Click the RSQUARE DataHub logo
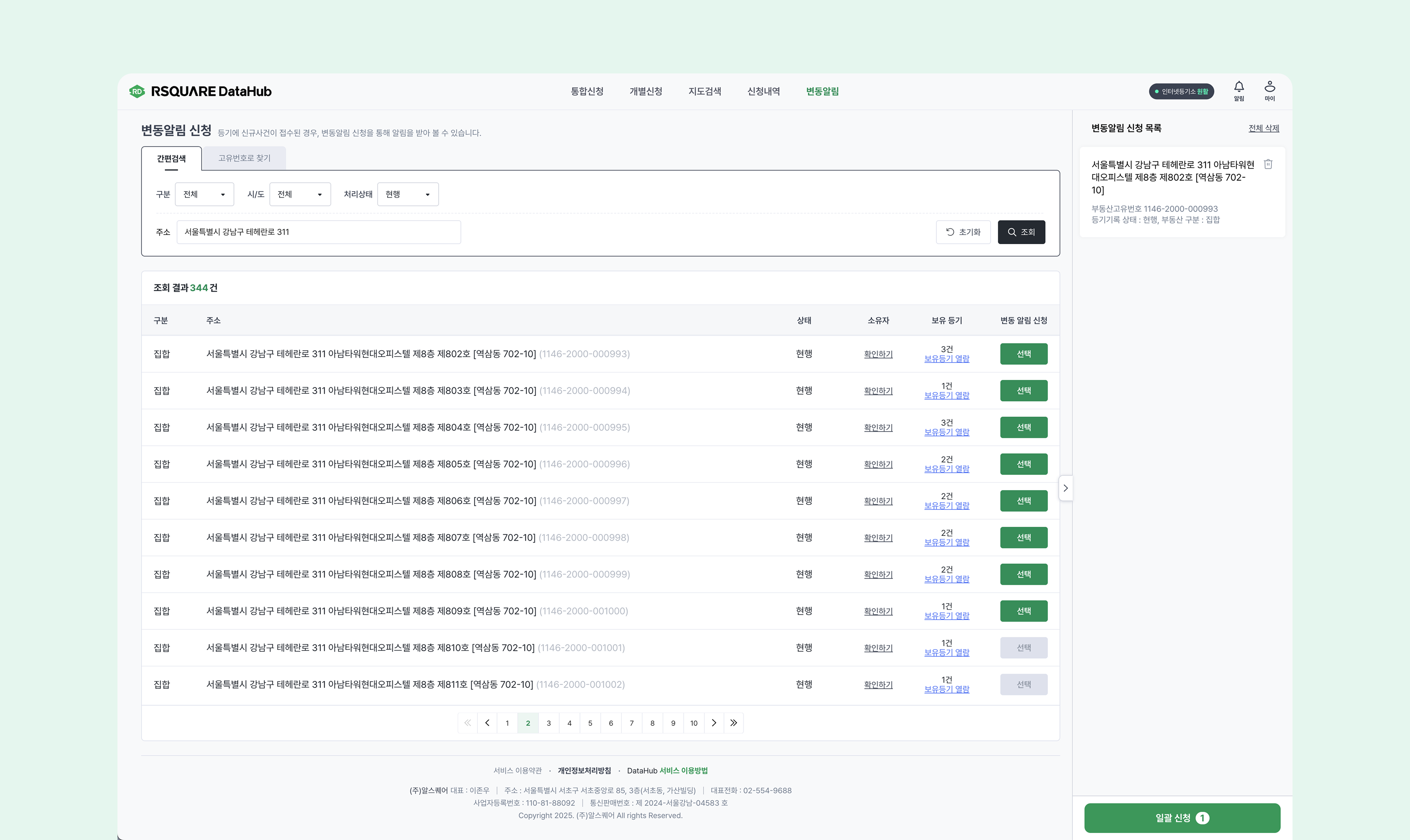 pos(200,91)
